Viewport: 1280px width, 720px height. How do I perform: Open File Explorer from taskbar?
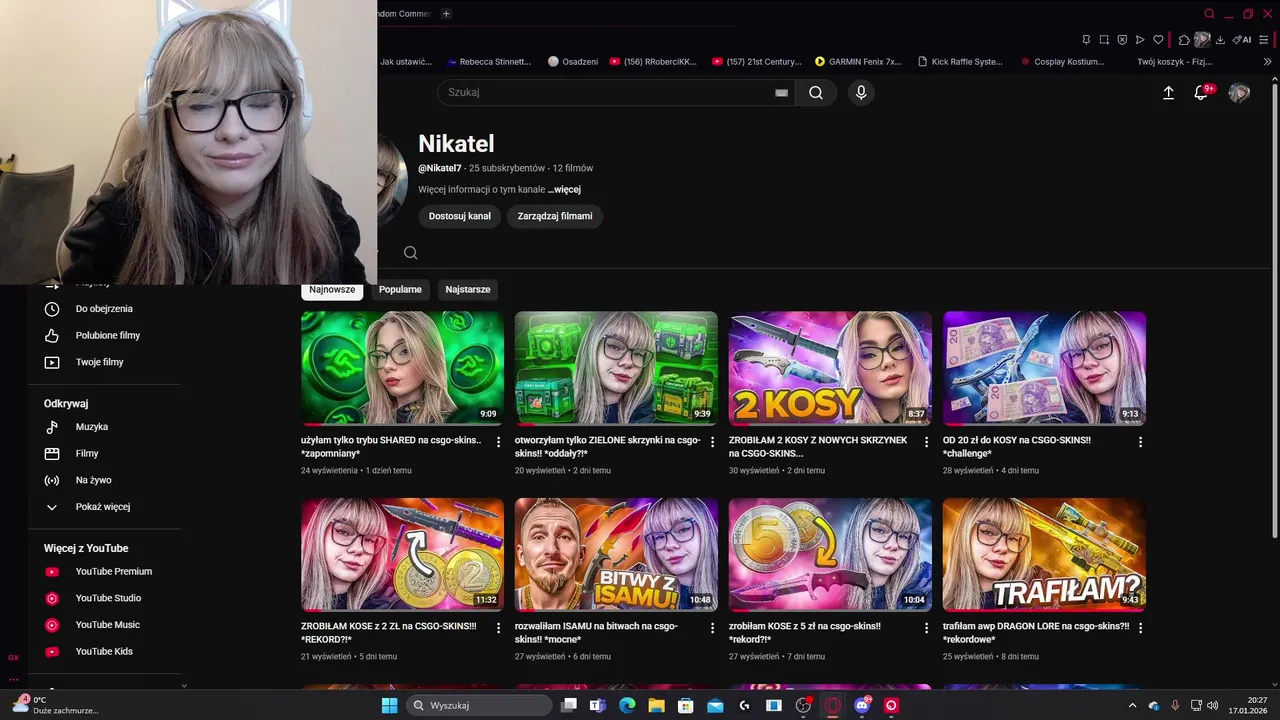tap(656, 705)
